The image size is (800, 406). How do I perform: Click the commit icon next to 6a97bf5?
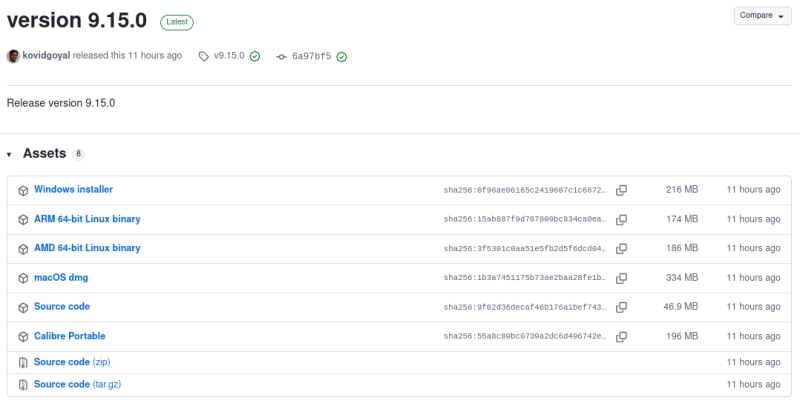(281, 57)
